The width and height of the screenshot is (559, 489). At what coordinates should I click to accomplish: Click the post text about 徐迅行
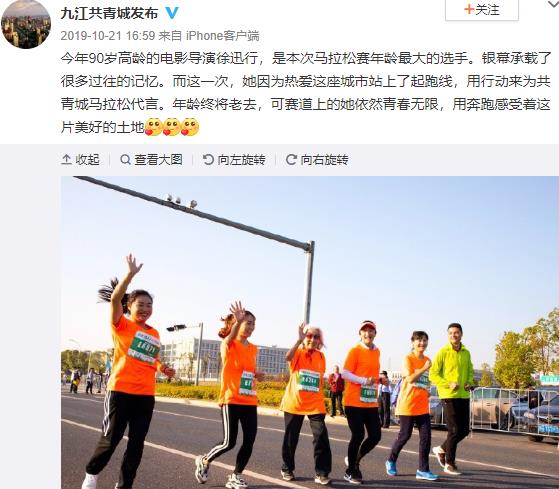click(306, 93)
